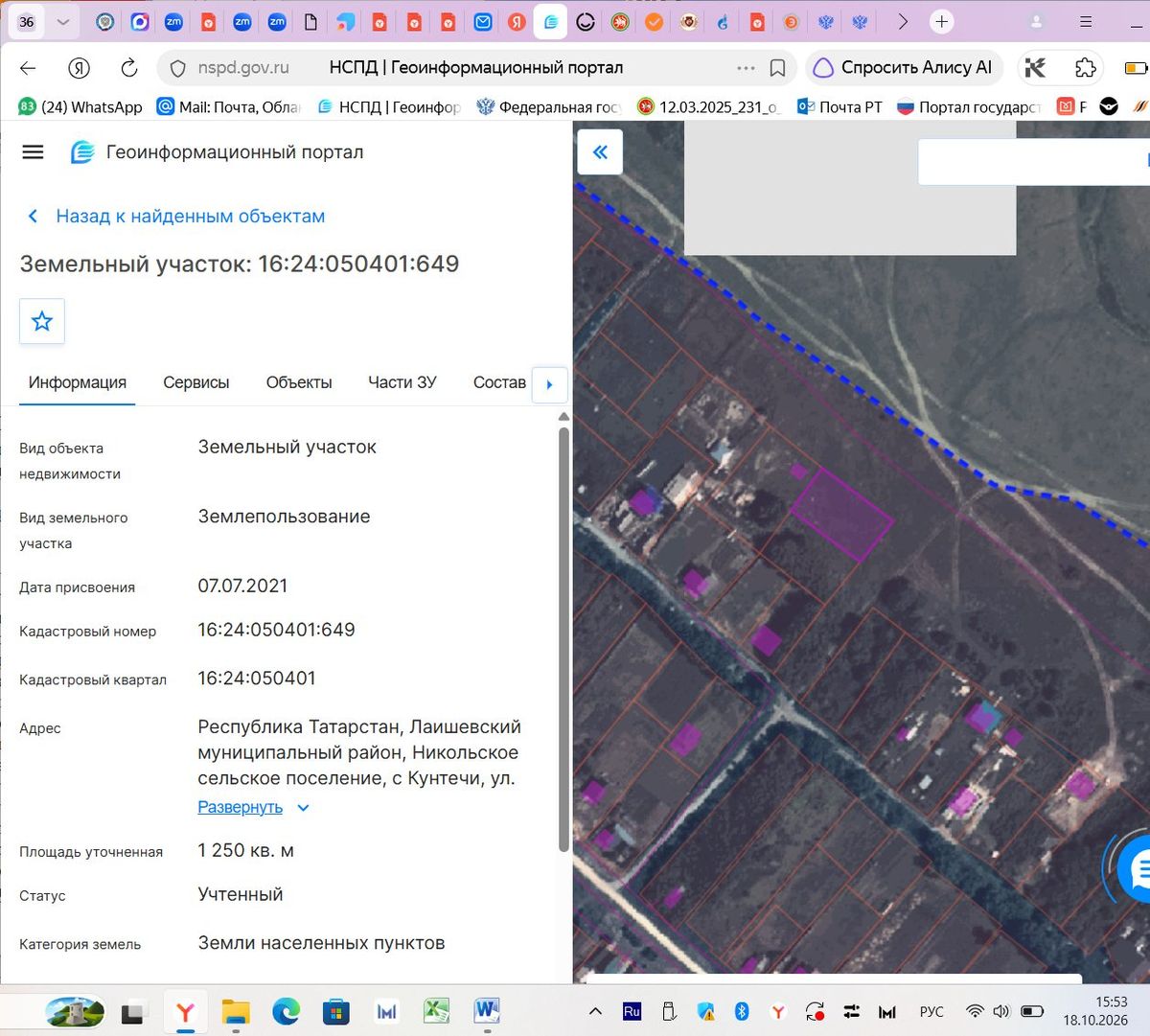
Task: Click the Bluetooth icon in the system tray
Action: [x=742, y=1011]
